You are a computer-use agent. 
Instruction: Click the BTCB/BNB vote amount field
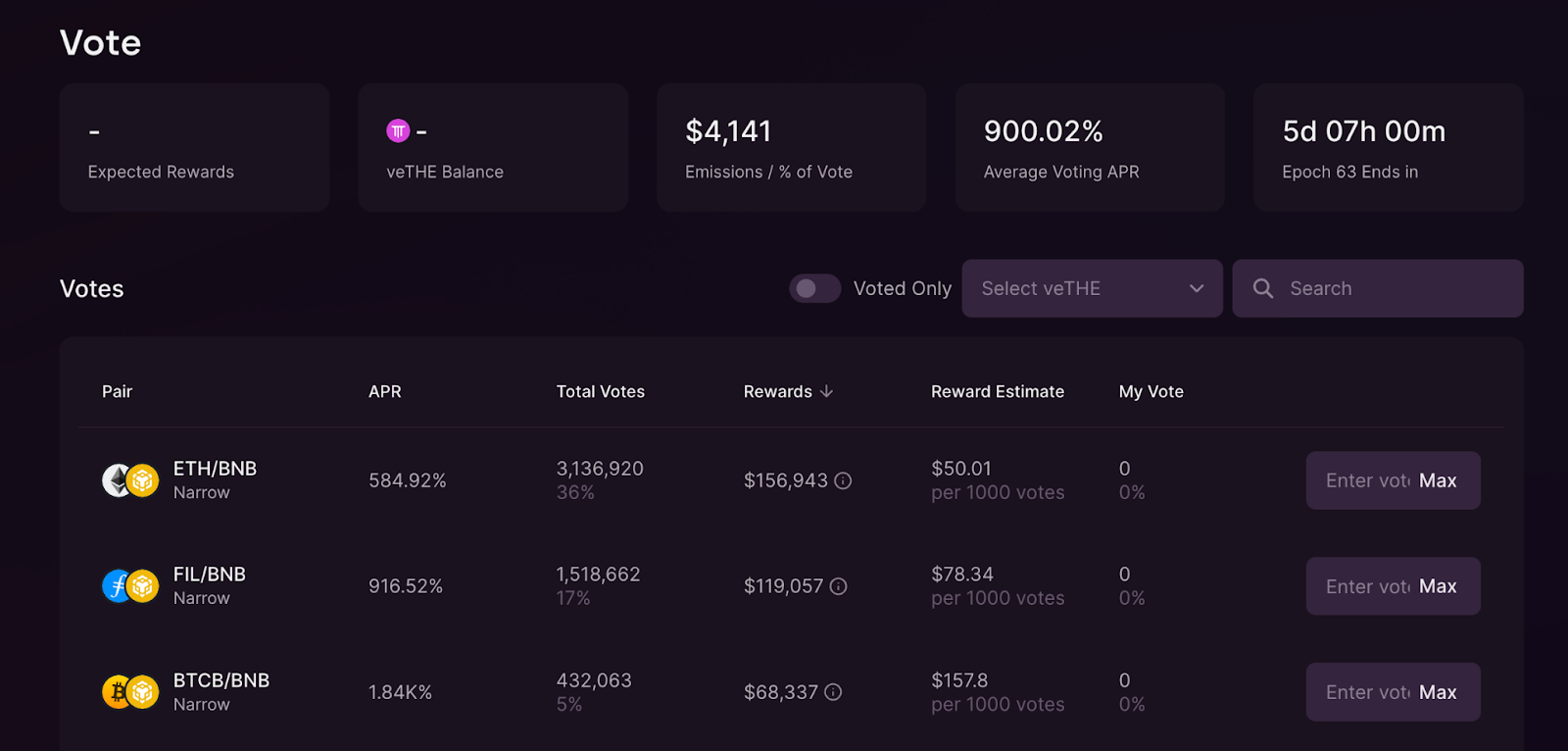(x=1365, y=692)
